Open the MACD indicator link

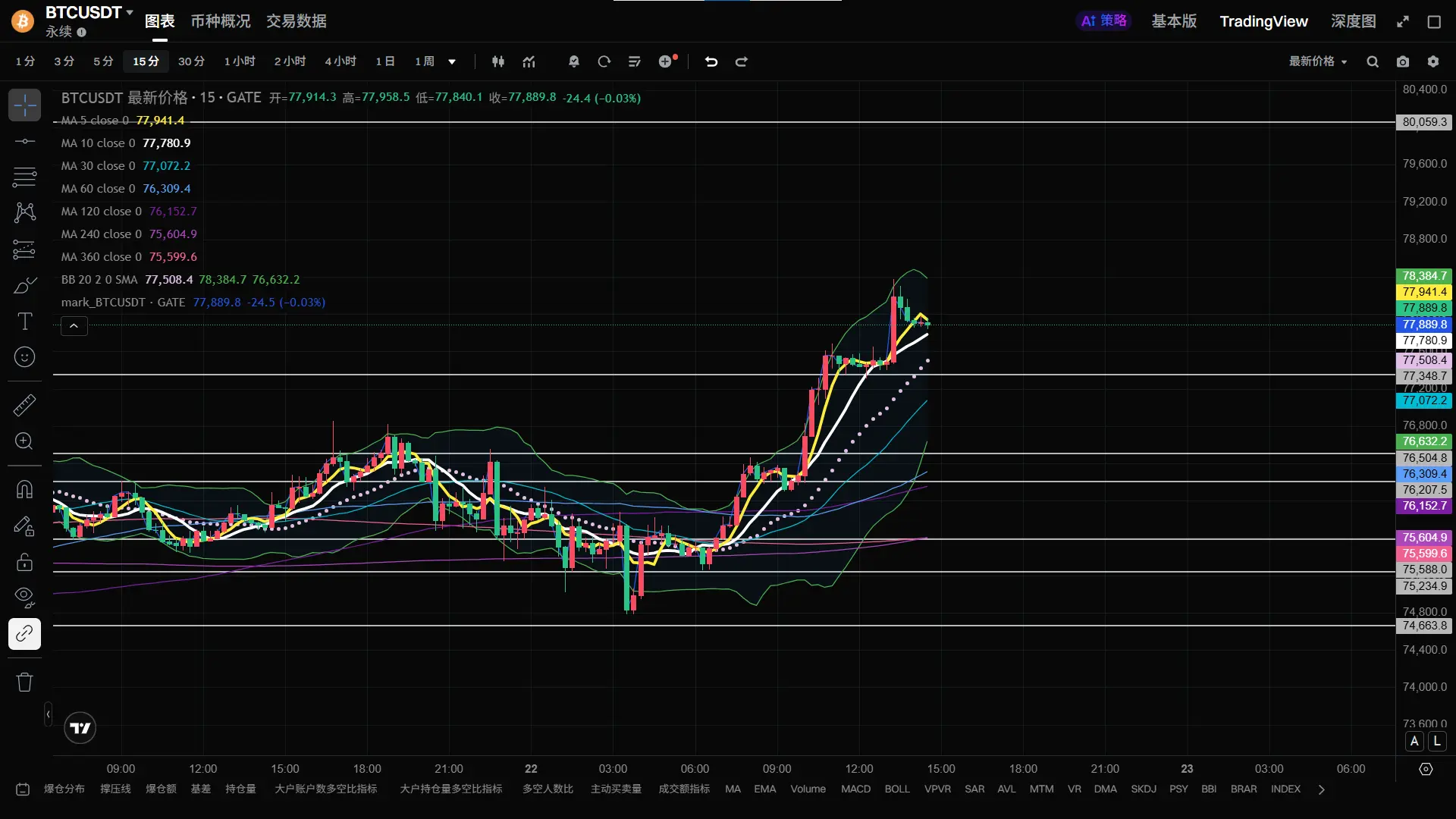pyautogui.click(x=855, y=789)
